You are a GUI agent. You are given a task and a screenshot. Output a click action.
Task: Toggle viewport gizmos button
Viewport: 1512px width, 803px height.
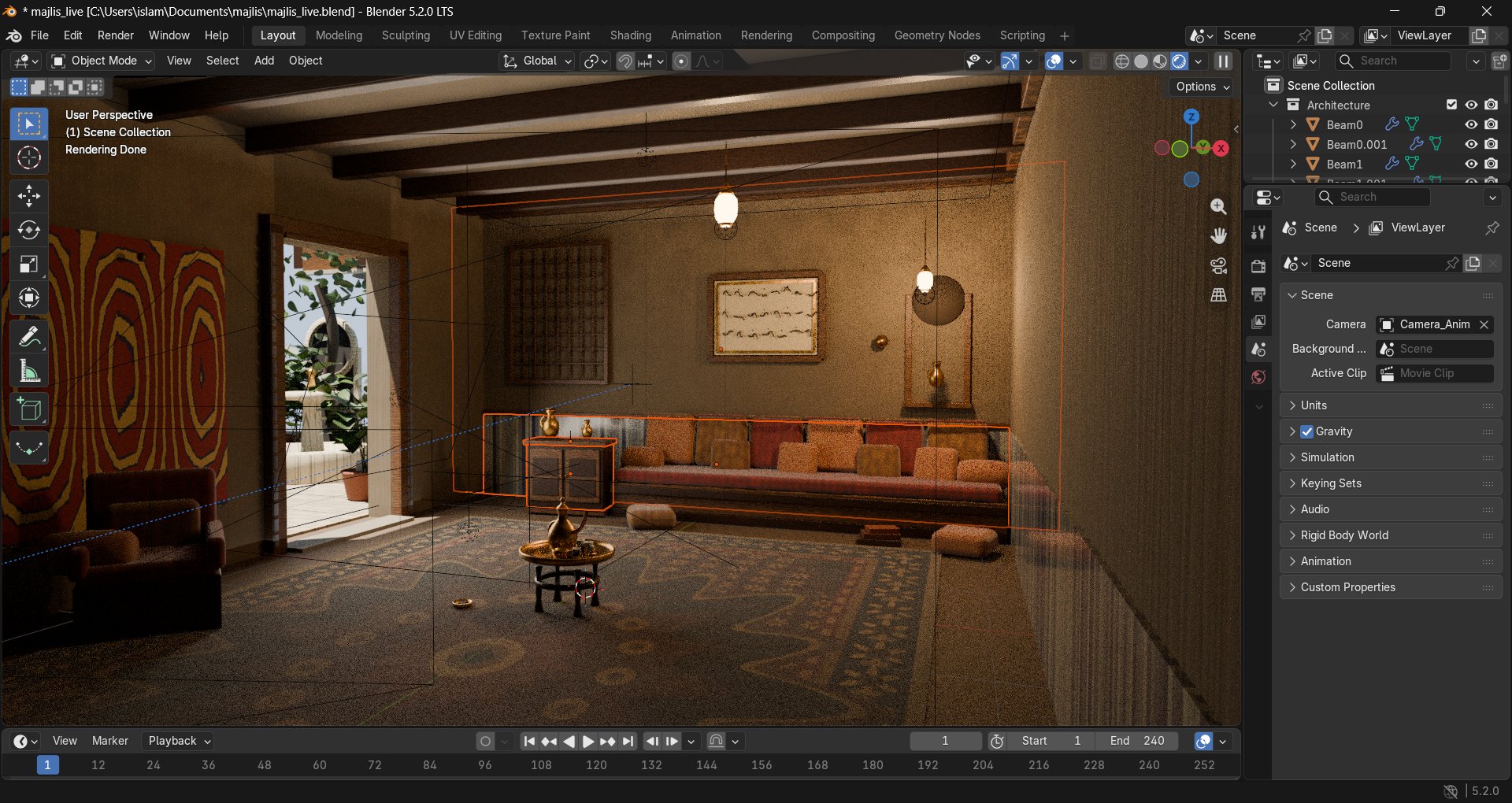coord(1010,61)
